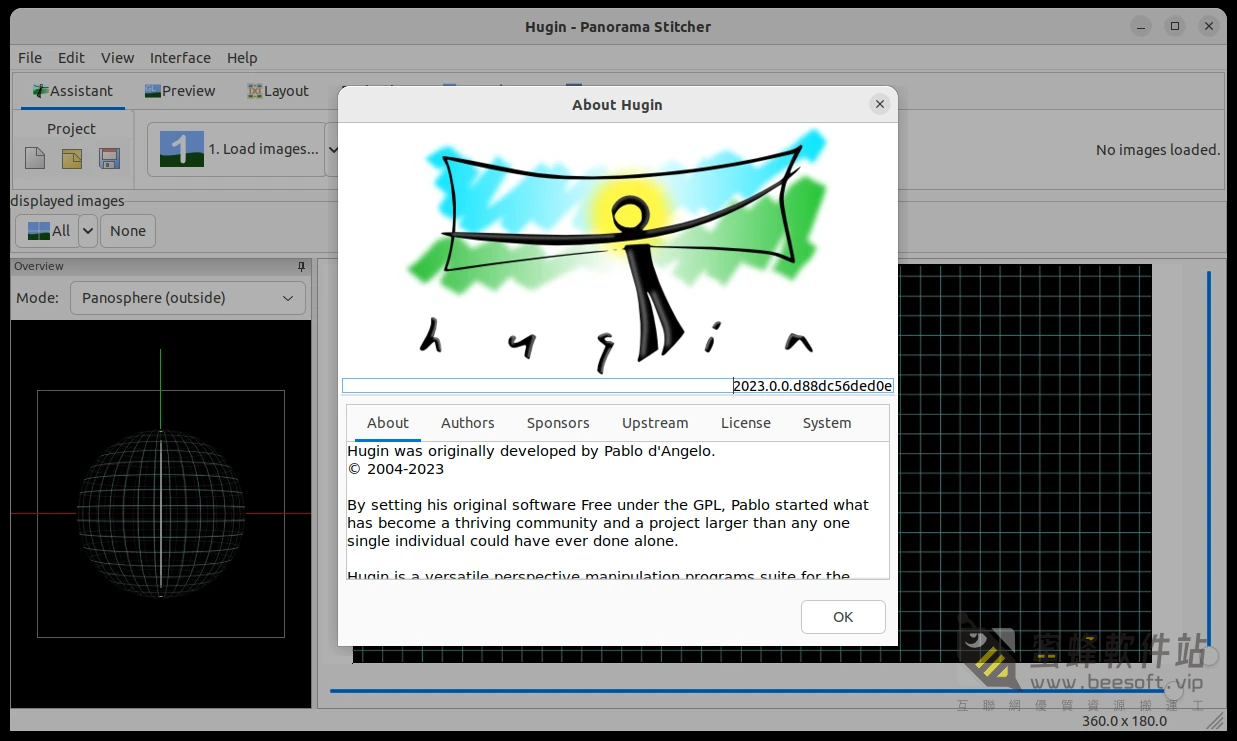Pin the Overview panel

click(x=302, y=266)
